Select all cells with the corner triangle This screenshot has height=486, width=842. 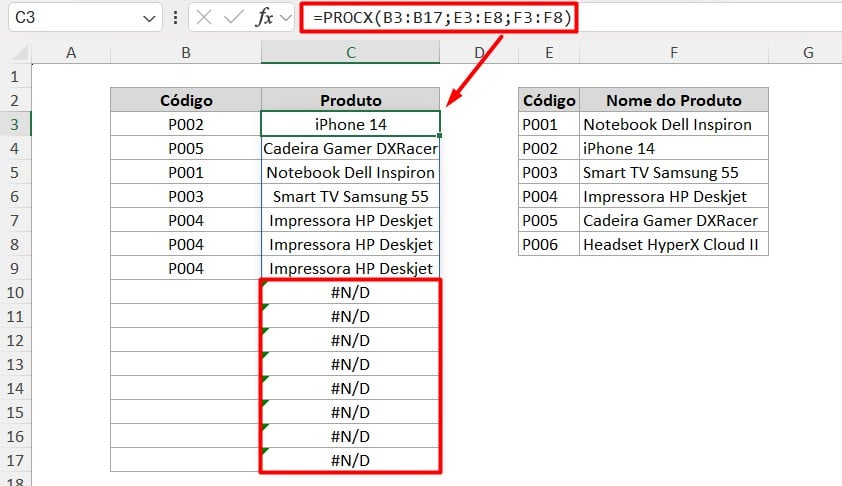tap(20, 53)
